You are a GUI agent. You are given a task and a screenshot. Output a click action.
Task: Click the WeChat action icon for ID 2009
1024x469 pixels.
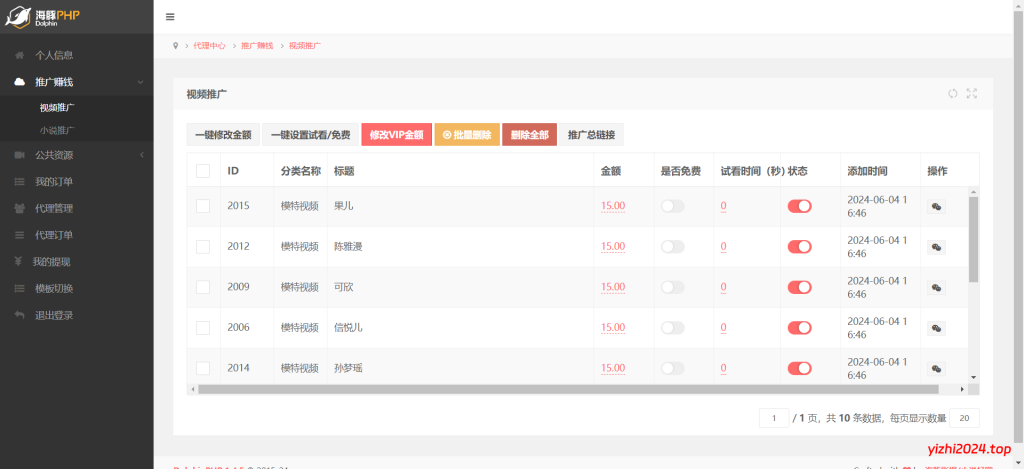click(x=936, y=287)
